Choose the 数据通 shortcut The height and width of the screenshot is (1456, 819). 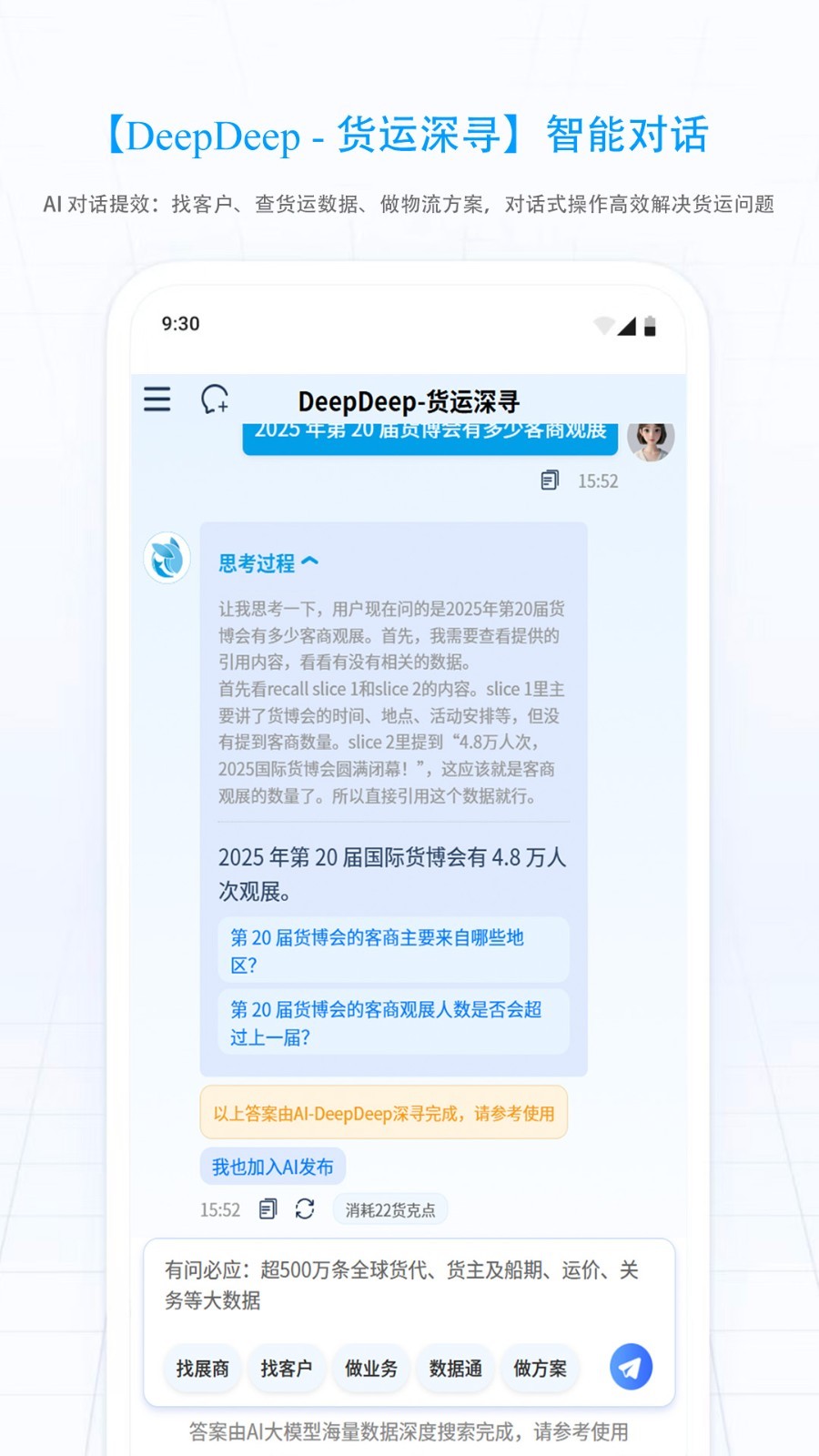(x=455, y=1368)
